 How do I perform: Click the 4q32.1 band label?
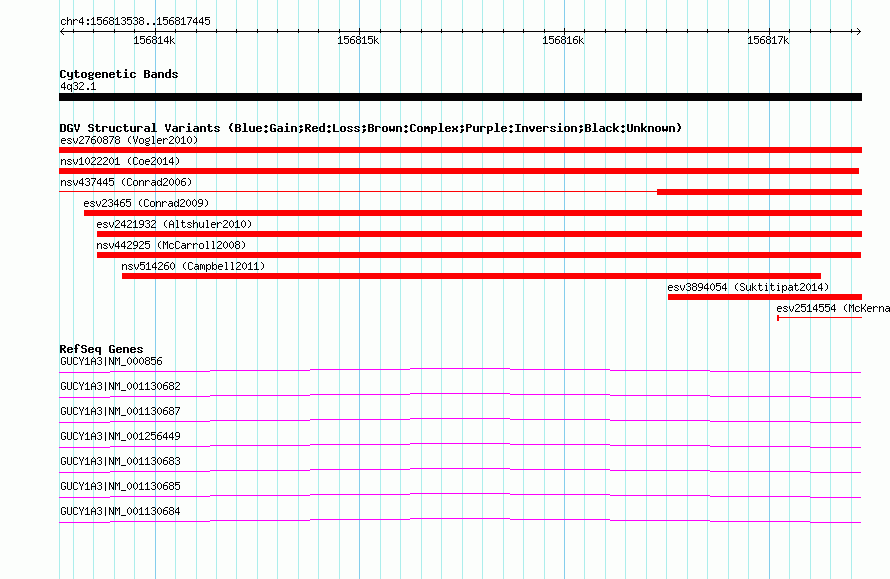(x=78, y=86)
